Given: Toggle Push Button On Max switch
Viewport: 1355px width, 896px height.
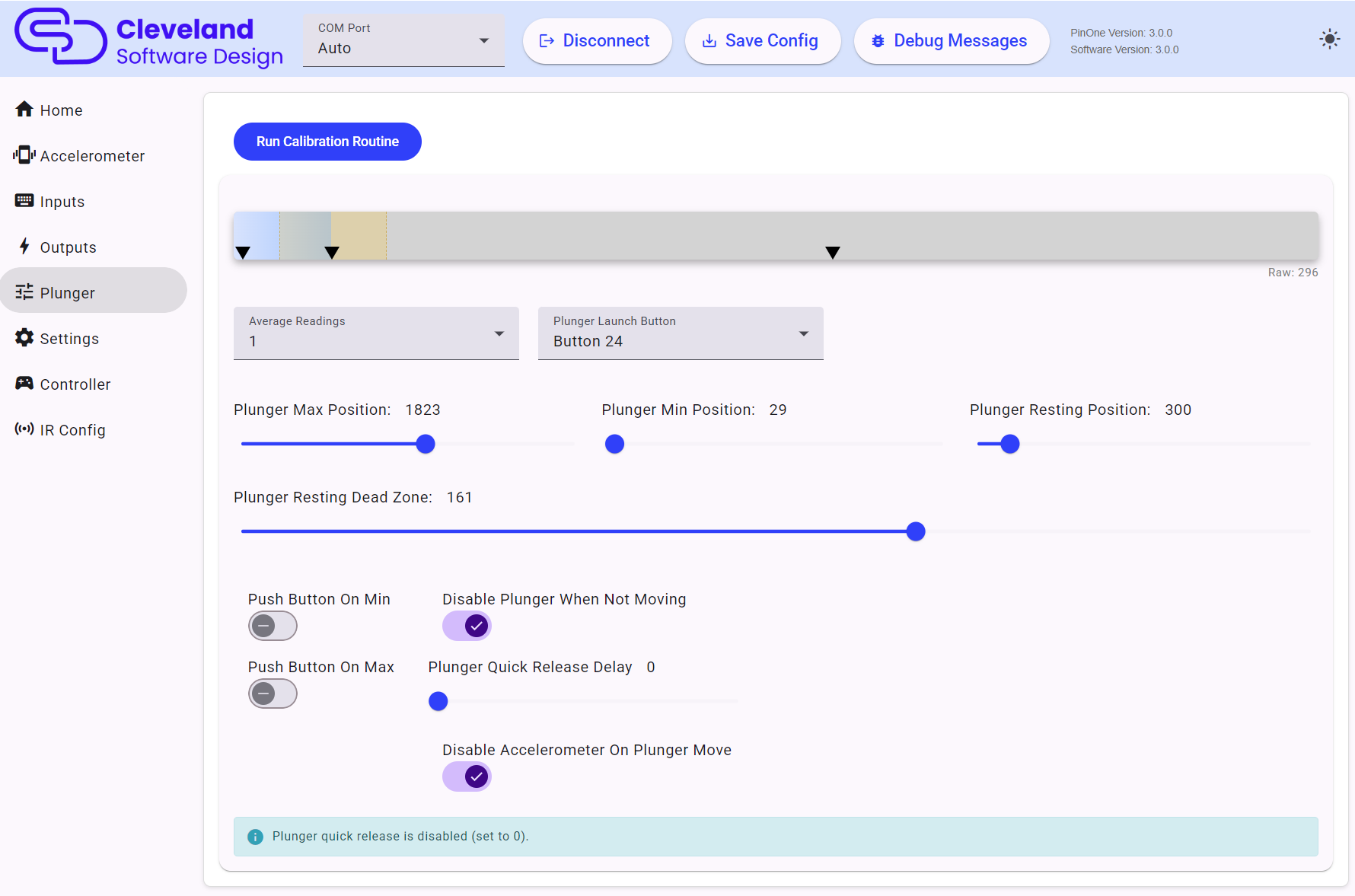Looking at the screenshot, I should pos(273,694).
